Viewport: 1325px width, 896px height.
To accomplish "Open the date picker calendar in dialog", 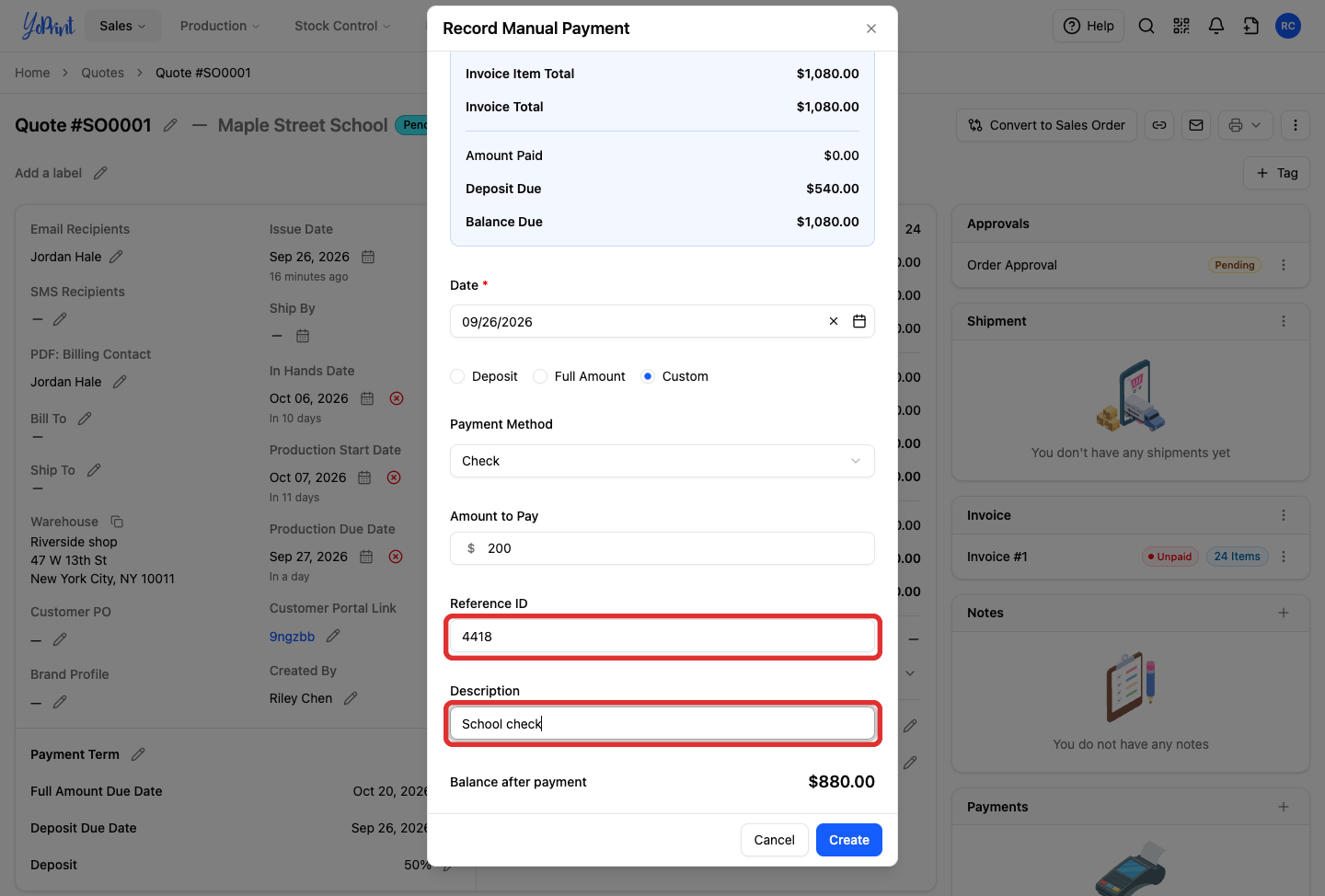I will (x=859, y=321).
